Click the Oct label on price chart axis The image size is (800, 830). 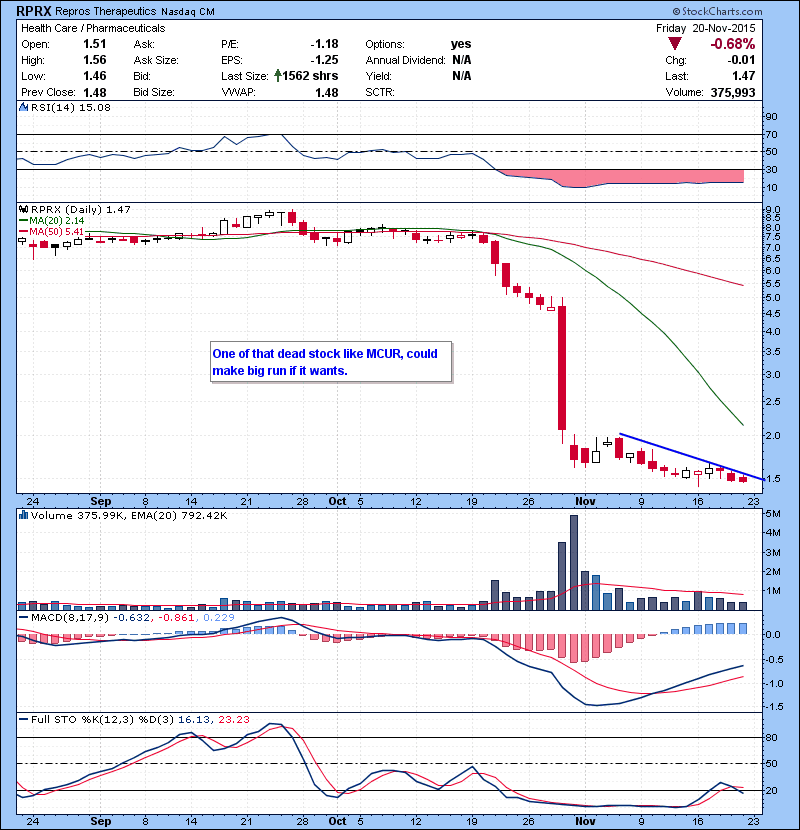[x=338, y=501]
